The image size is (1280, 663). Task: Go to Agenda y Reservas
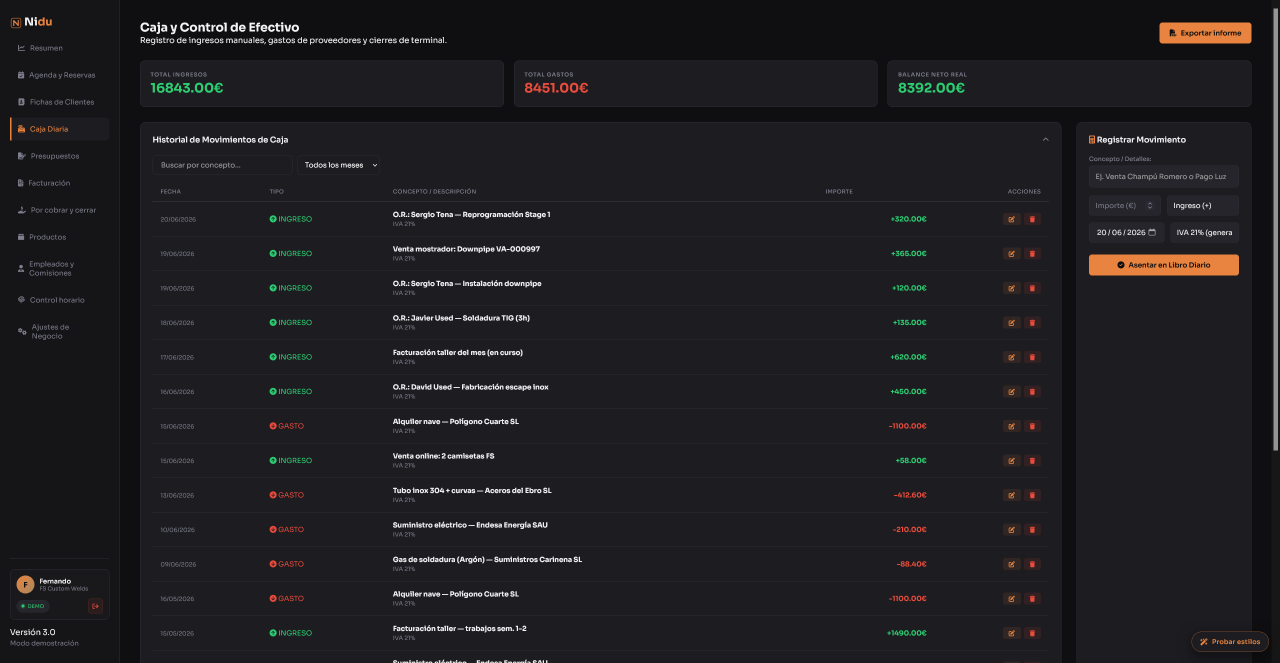click(x=62, y=75)
